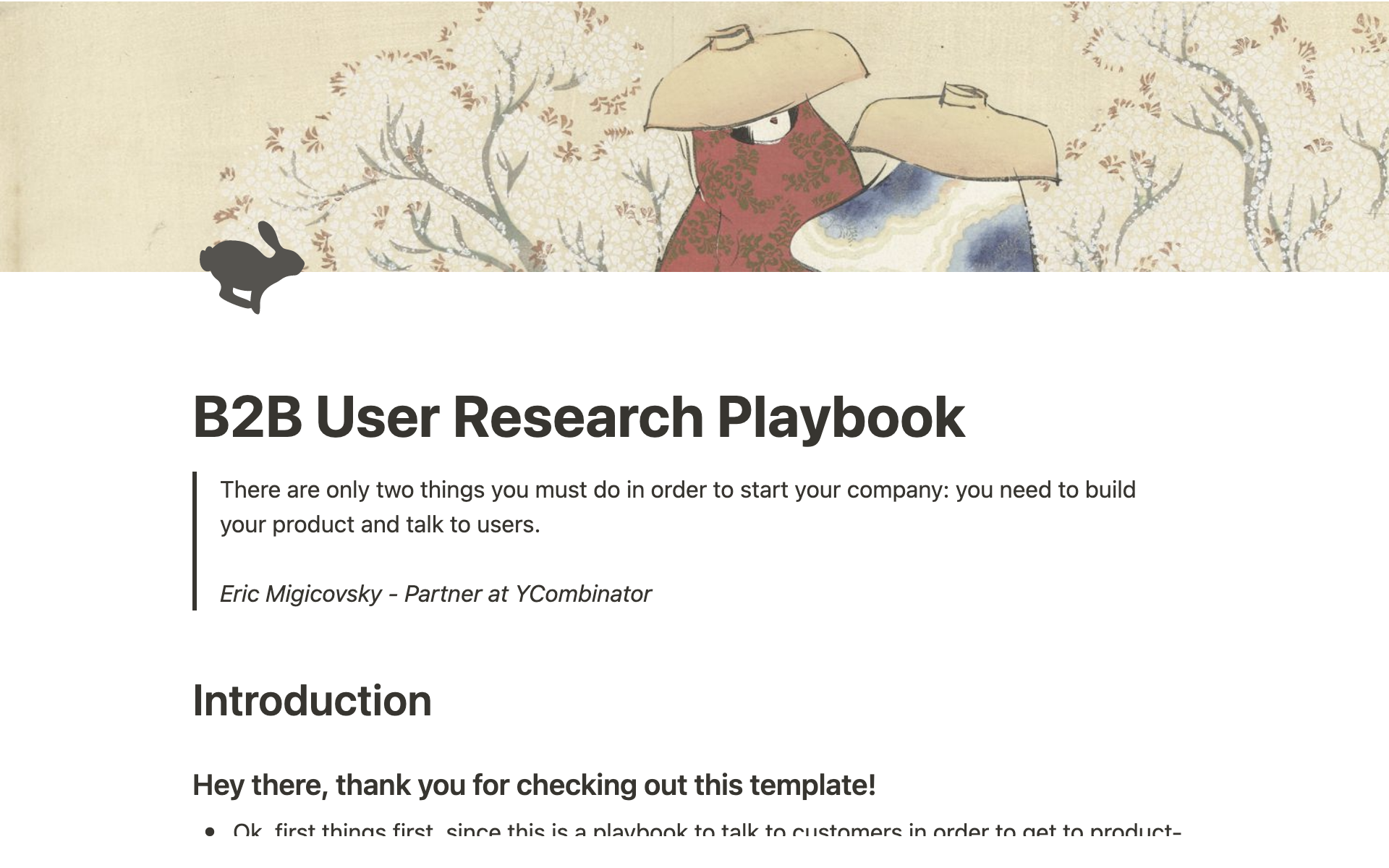This screenshot has height=868, width=1389.
Task: Click the 'Hey there, thank you' subheading
Action: point(534,785)
